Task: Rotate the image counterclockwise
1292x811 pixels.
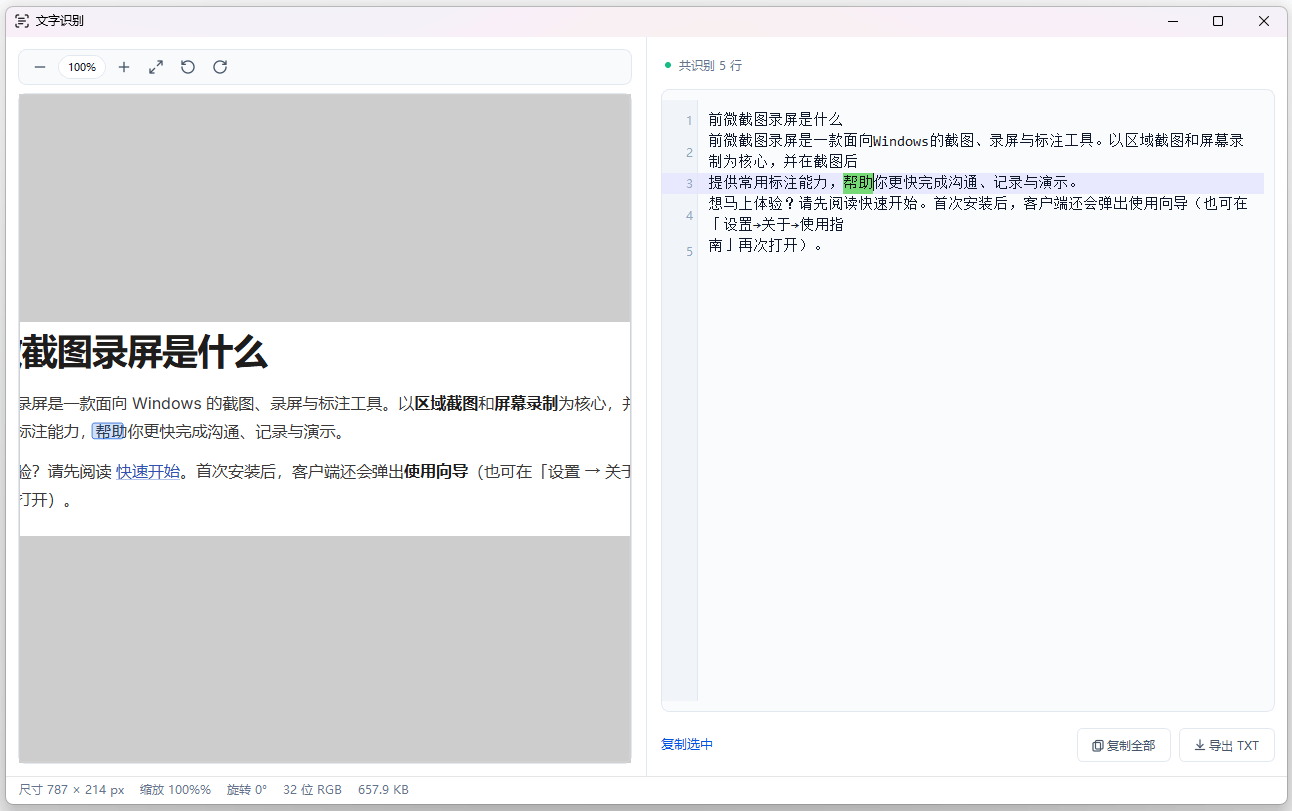Action: click(188, 67)
